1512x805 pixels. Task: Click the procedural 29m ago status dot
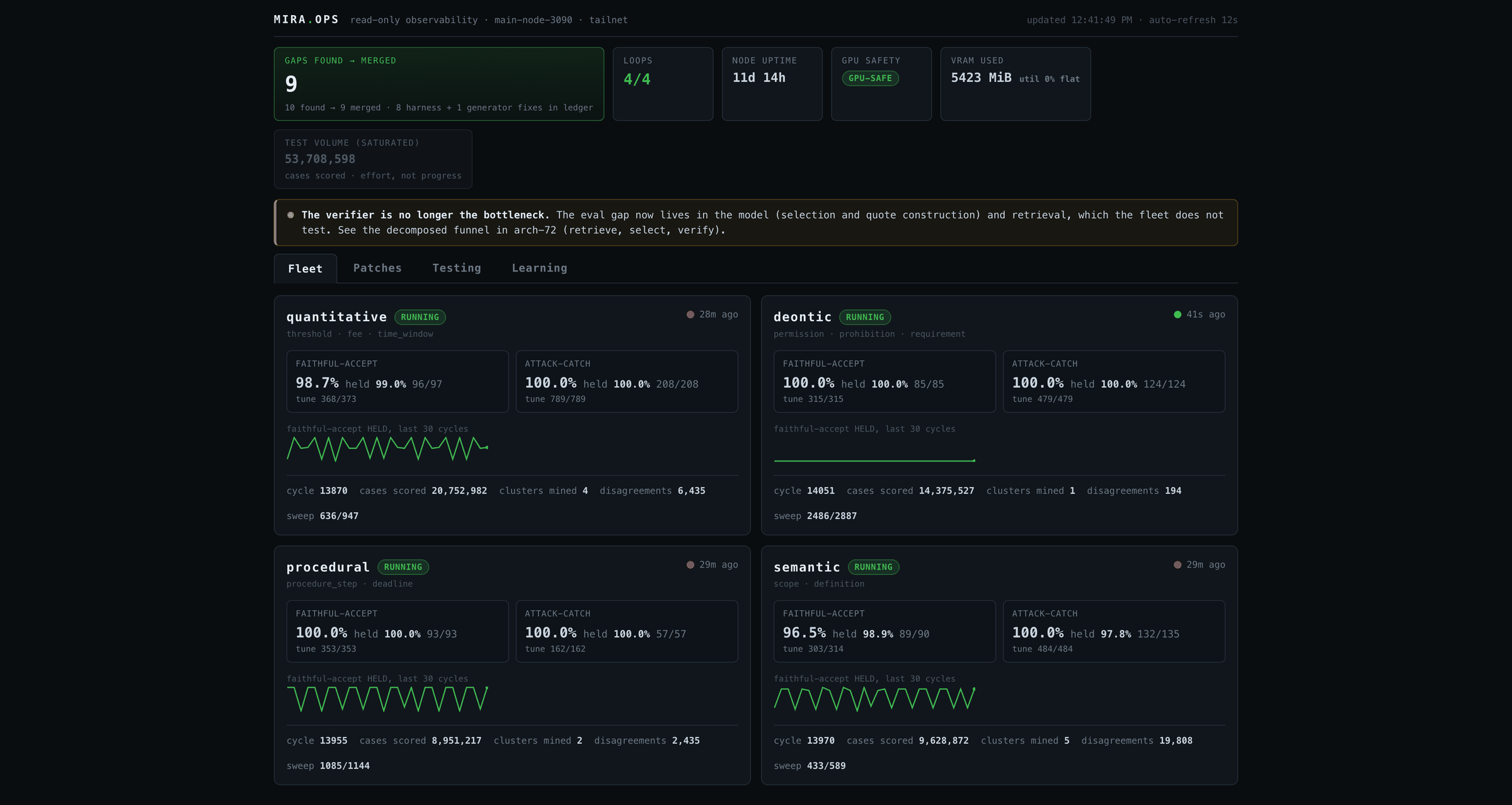point(690,565)
